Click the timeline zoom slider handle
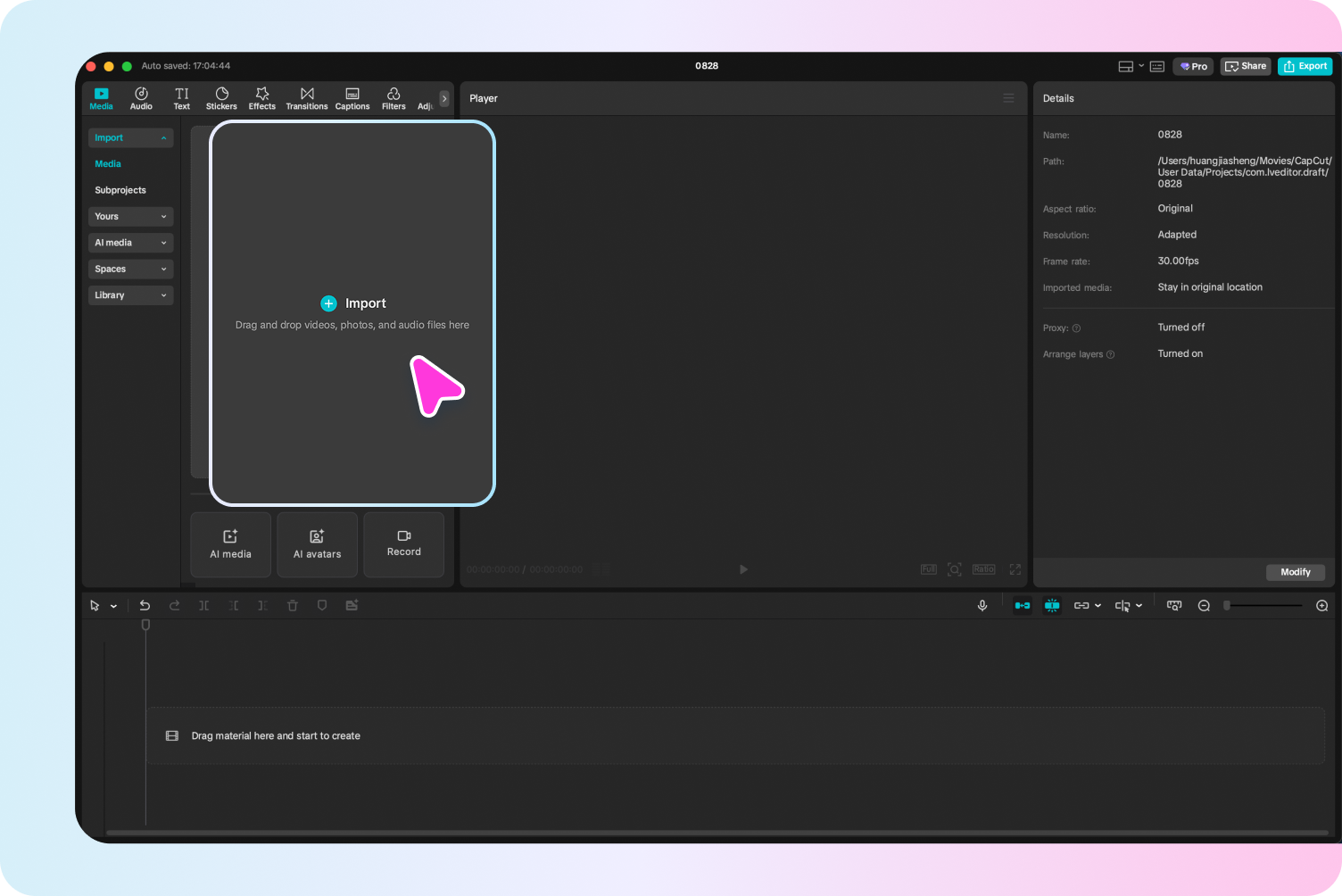The width and height of the screenshot is (1342, 896). (x=1228, y=606)
